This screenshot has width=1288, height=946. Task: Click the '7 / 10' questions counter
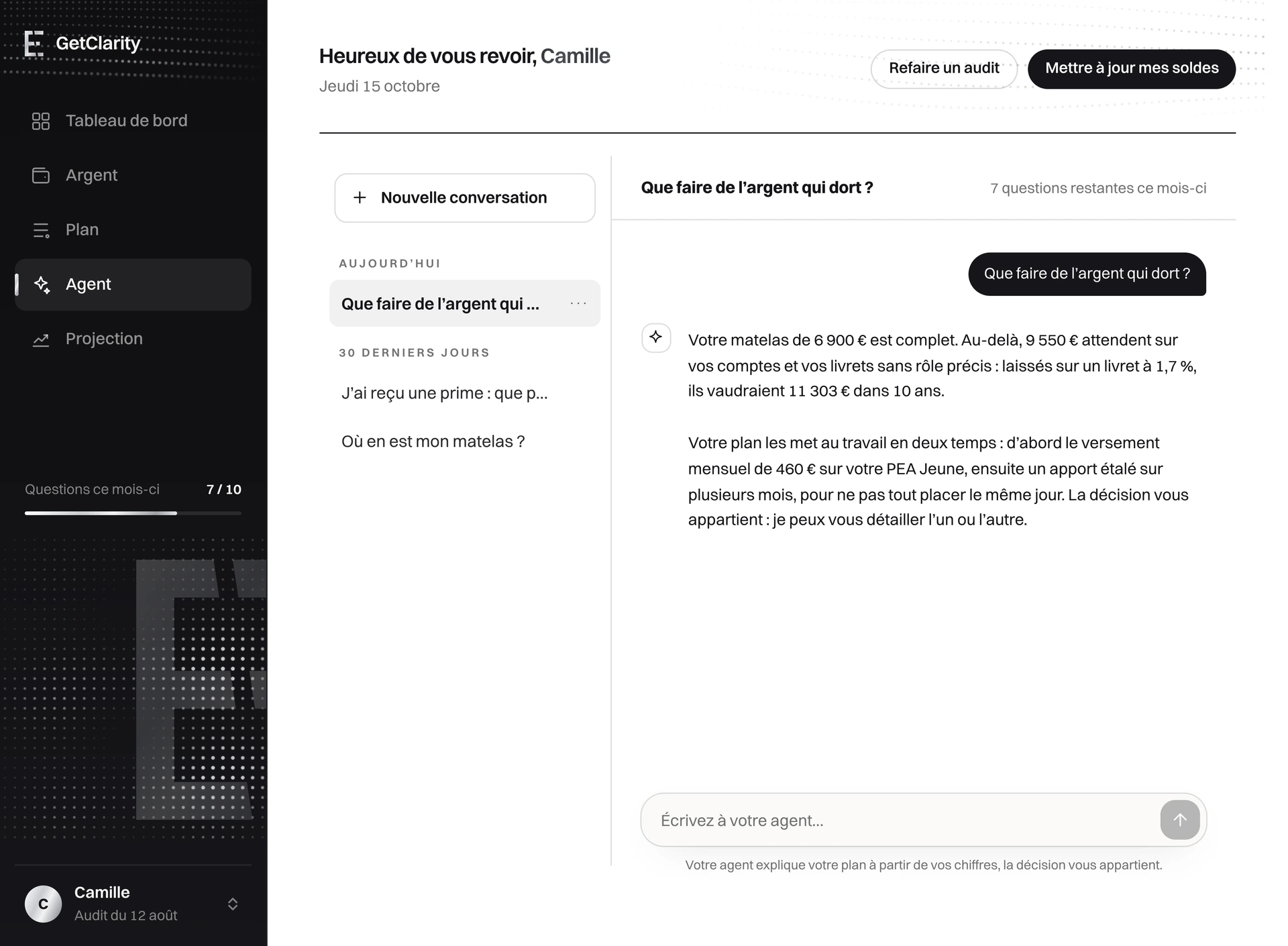pyautogui.click(x=223, y=490)
